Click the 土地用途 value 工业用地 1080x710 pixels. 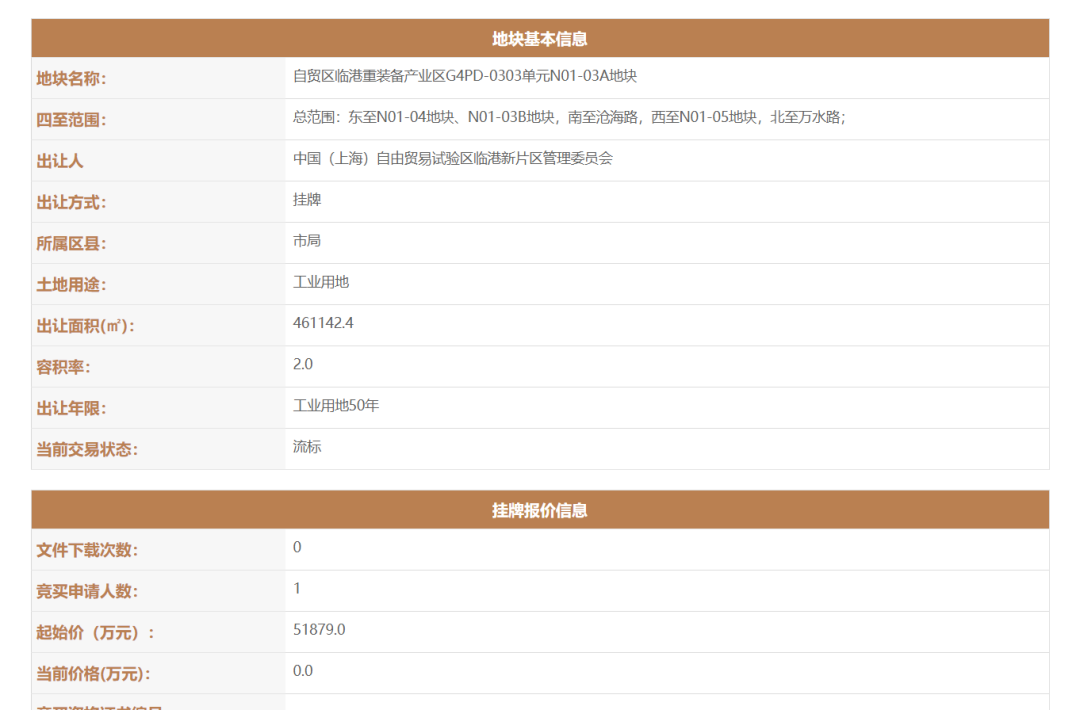pos(321,282)
